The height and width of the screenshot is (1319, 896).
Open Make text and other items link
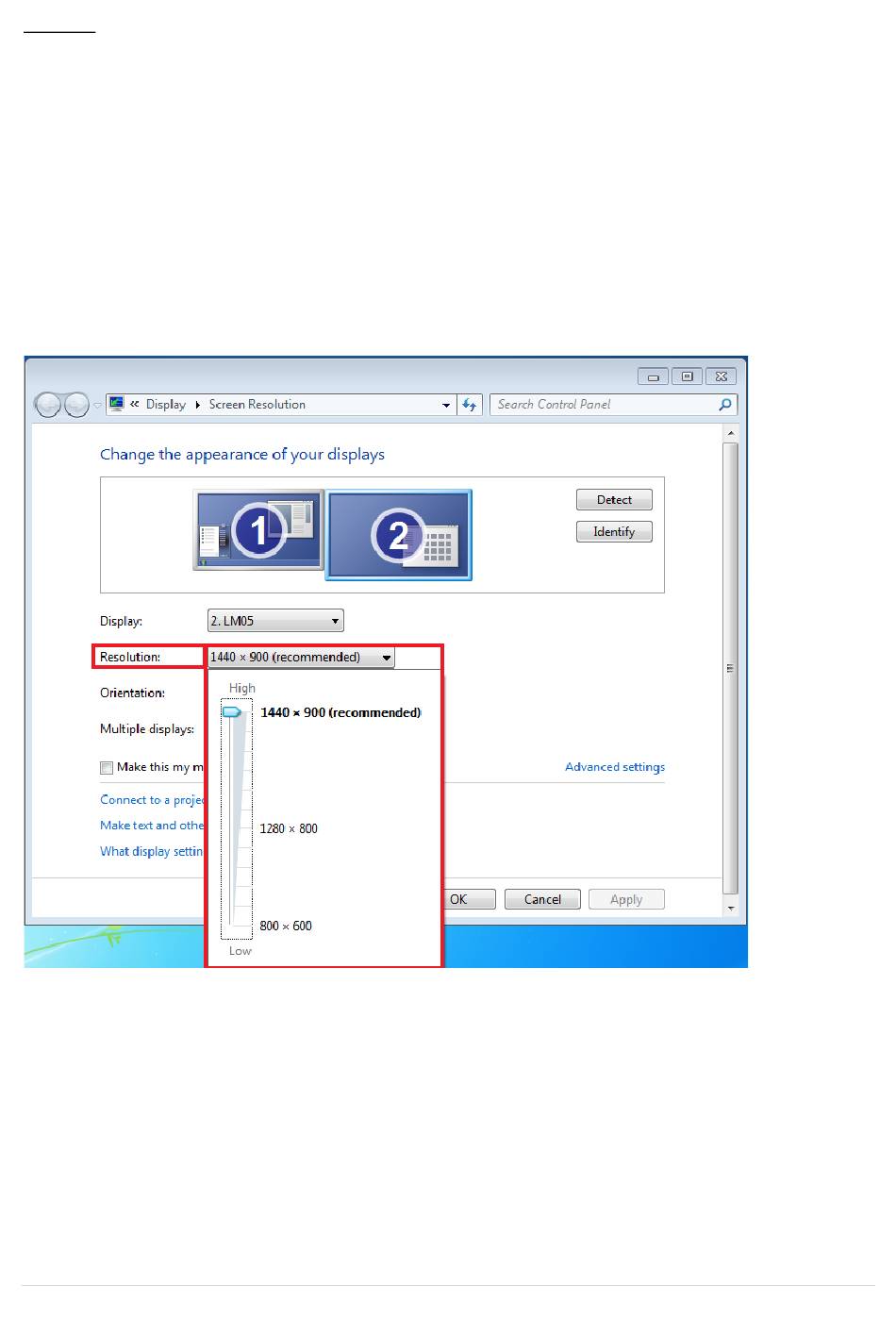153,826
